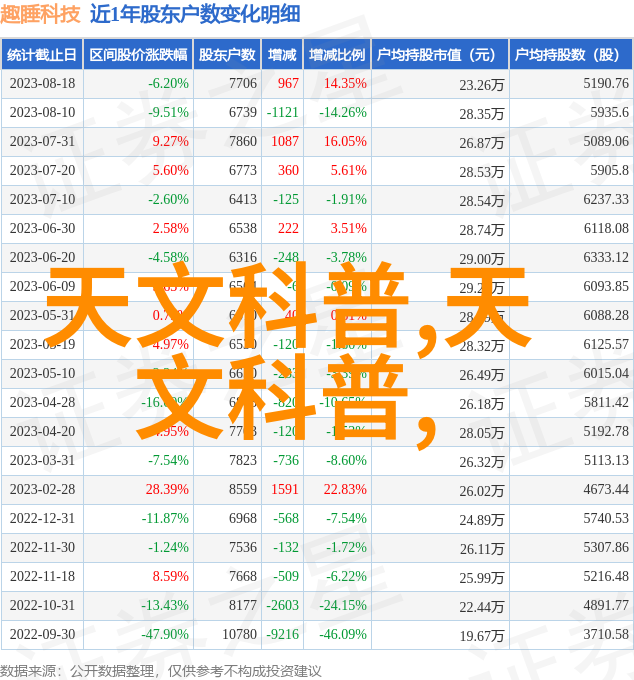Click shareholder count 10780
This screenshot has width=634, height=680.
coord(239,634)
